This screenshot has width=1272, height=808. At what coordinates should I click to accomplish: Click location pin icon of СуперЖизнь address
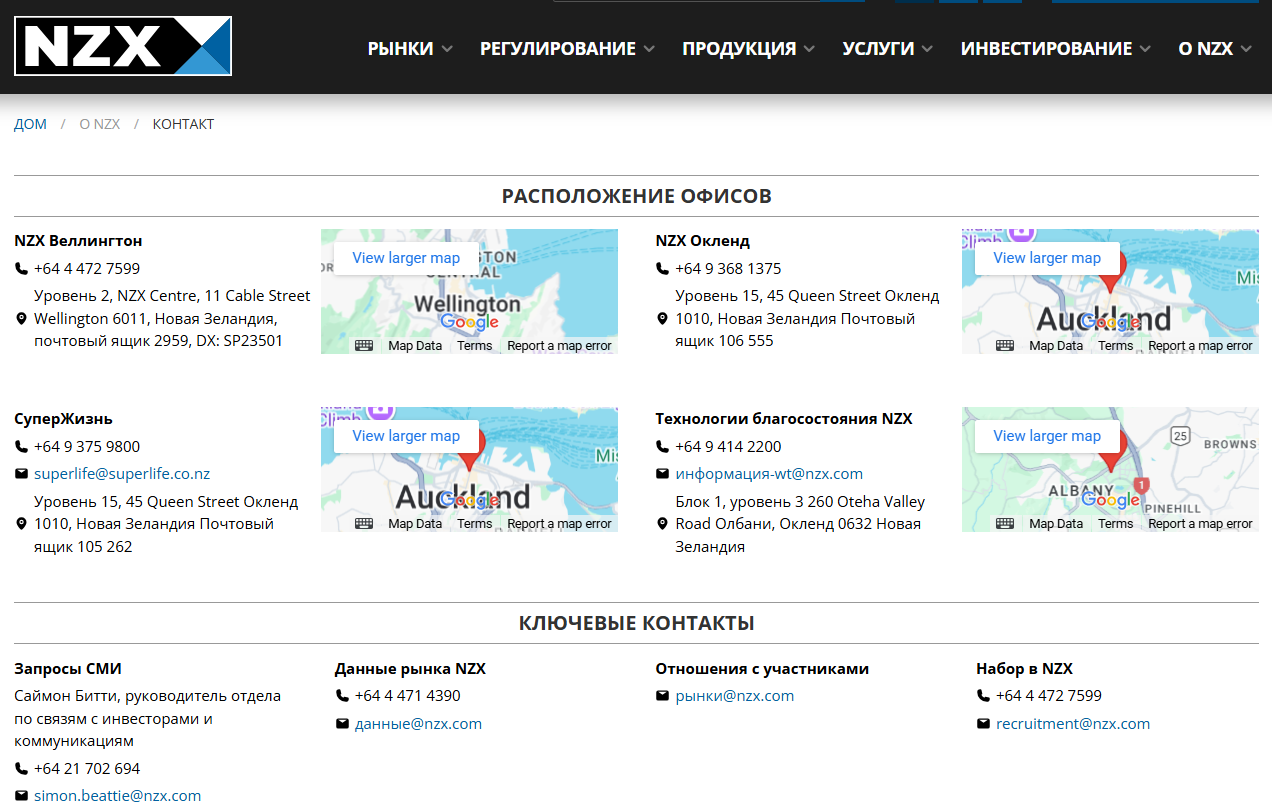21,524
